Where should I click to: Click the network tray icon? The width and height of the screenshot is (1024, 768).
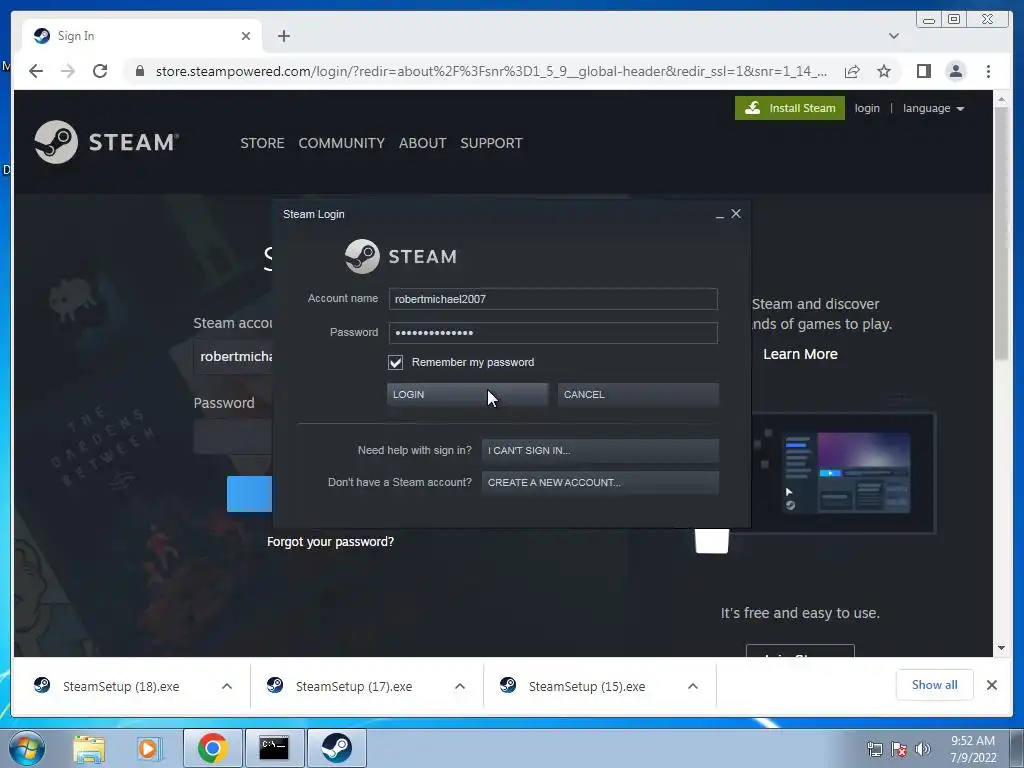(x=874, y=749)
